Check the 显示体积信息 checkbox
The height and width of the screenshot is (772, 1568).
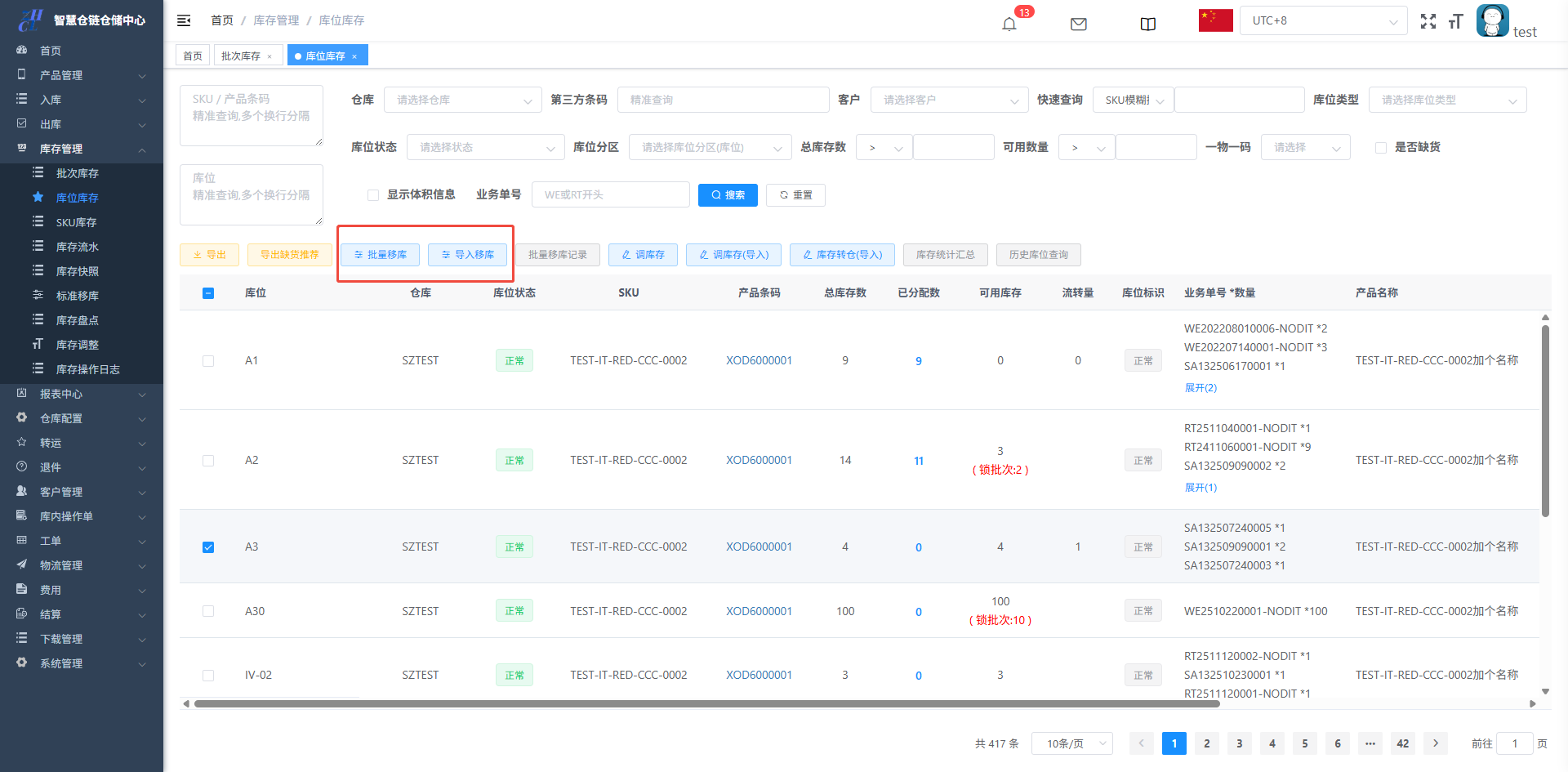point(373,195)
